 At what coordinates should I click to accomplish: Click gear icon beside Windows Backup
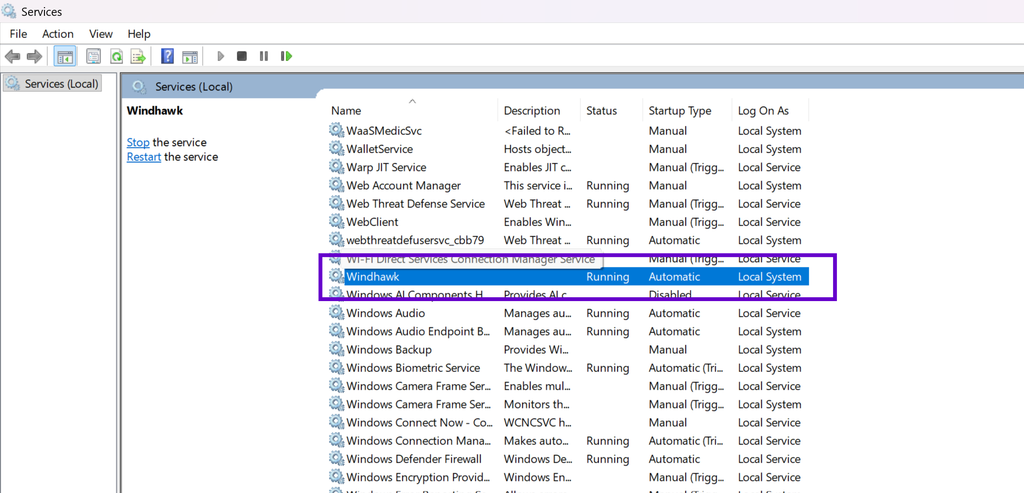pyautogui.click(x=336, y=349)
